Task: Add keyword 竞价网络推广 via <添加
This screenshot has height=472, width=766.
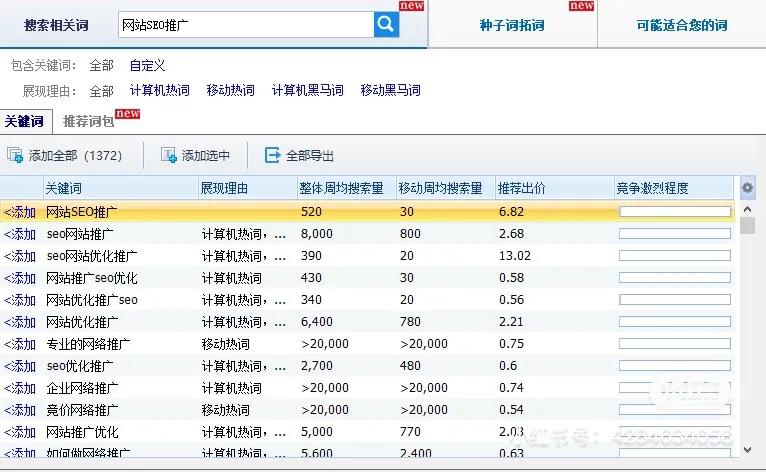Action: 20,410
